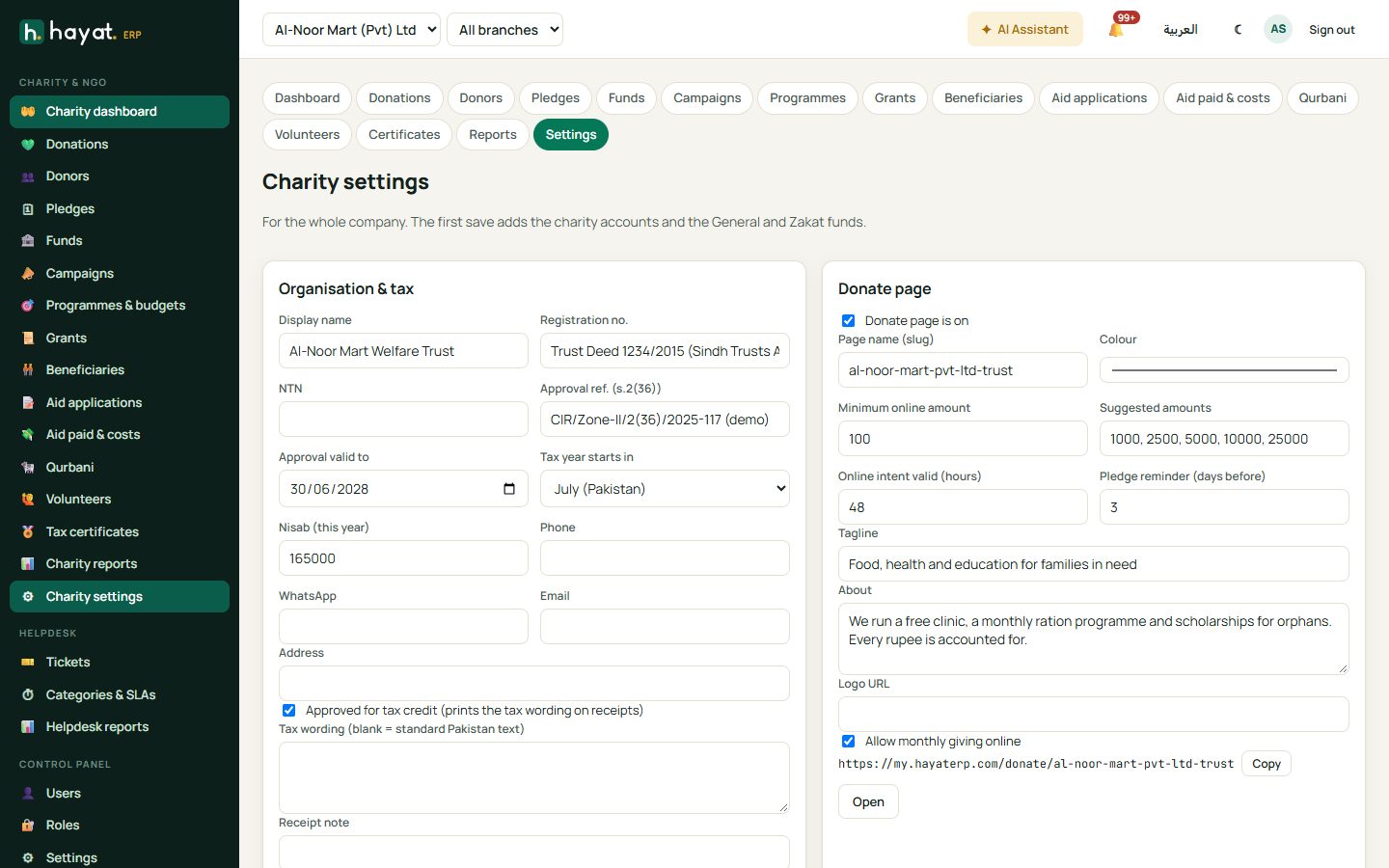Open the Tax year starts in dropdown
Screen dimensions: 1389x868
(665, 489)
